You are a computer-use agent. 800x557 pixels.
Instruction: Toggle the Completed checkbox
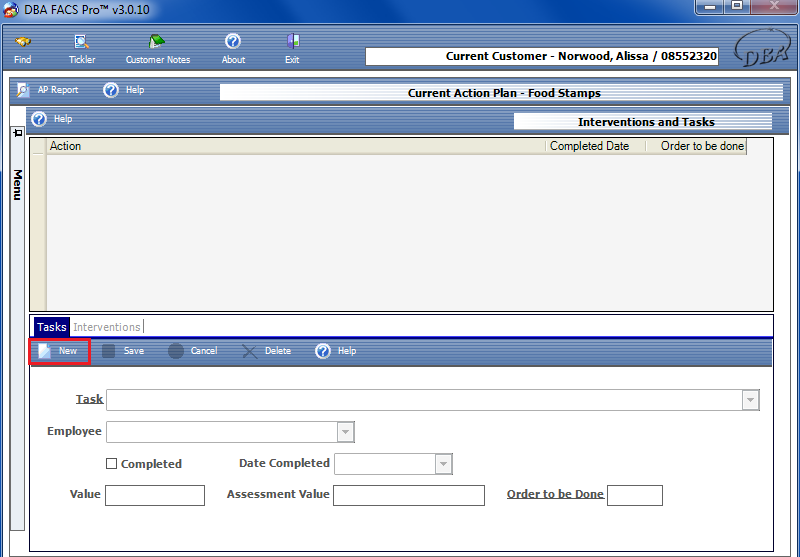click(x=112, y=464)
